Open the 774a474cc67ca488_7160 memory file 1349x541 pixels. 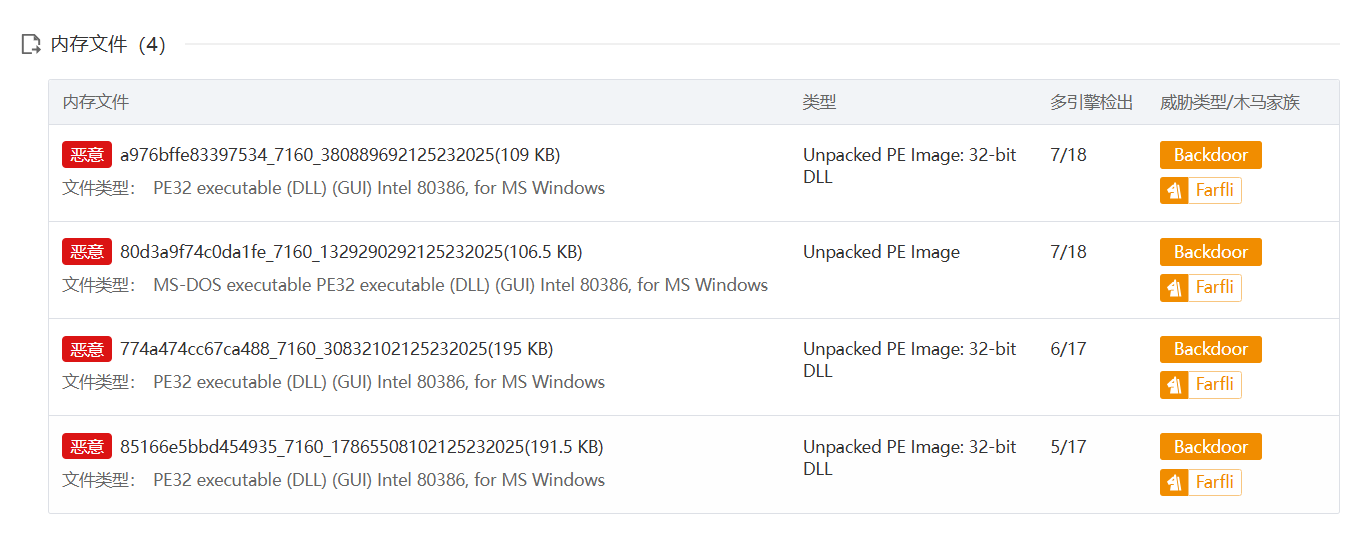336,349
